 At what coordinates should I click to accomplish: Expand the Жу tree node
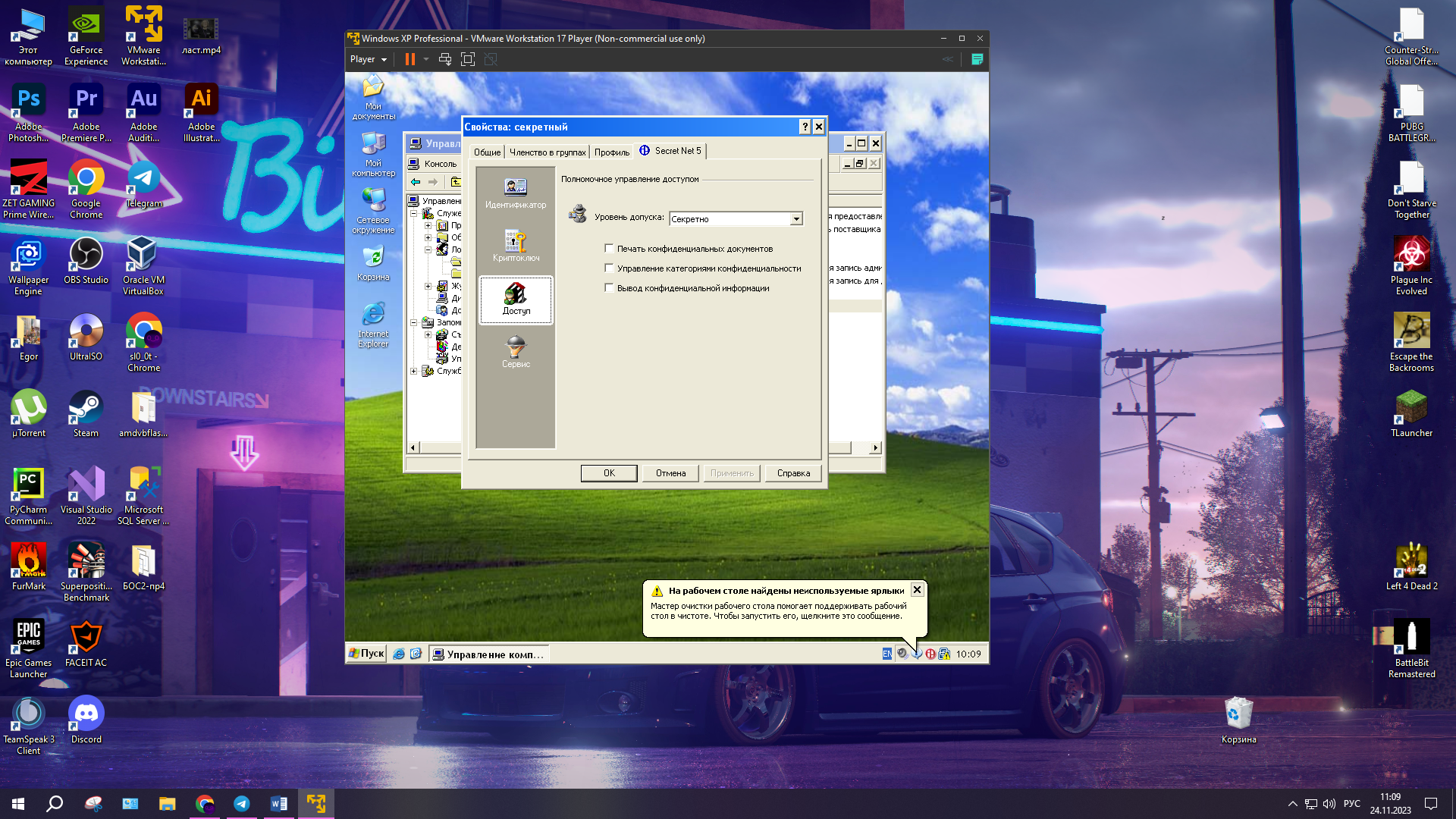click(x=428, y=287)
